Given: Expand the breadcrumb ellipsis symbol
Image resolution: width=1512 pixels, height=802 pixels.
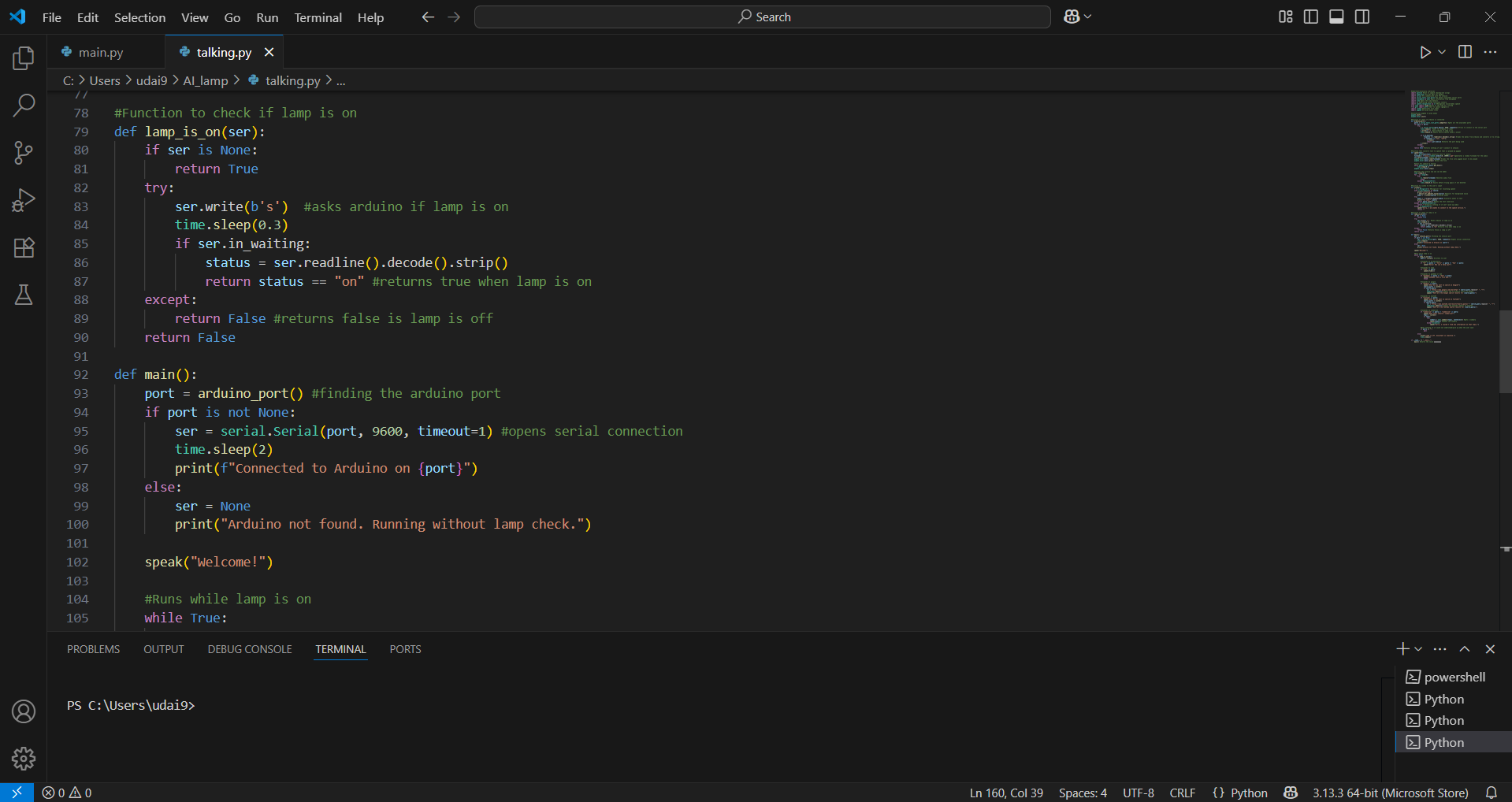Looking at the screenshot, I should click(x=341, y=80).
